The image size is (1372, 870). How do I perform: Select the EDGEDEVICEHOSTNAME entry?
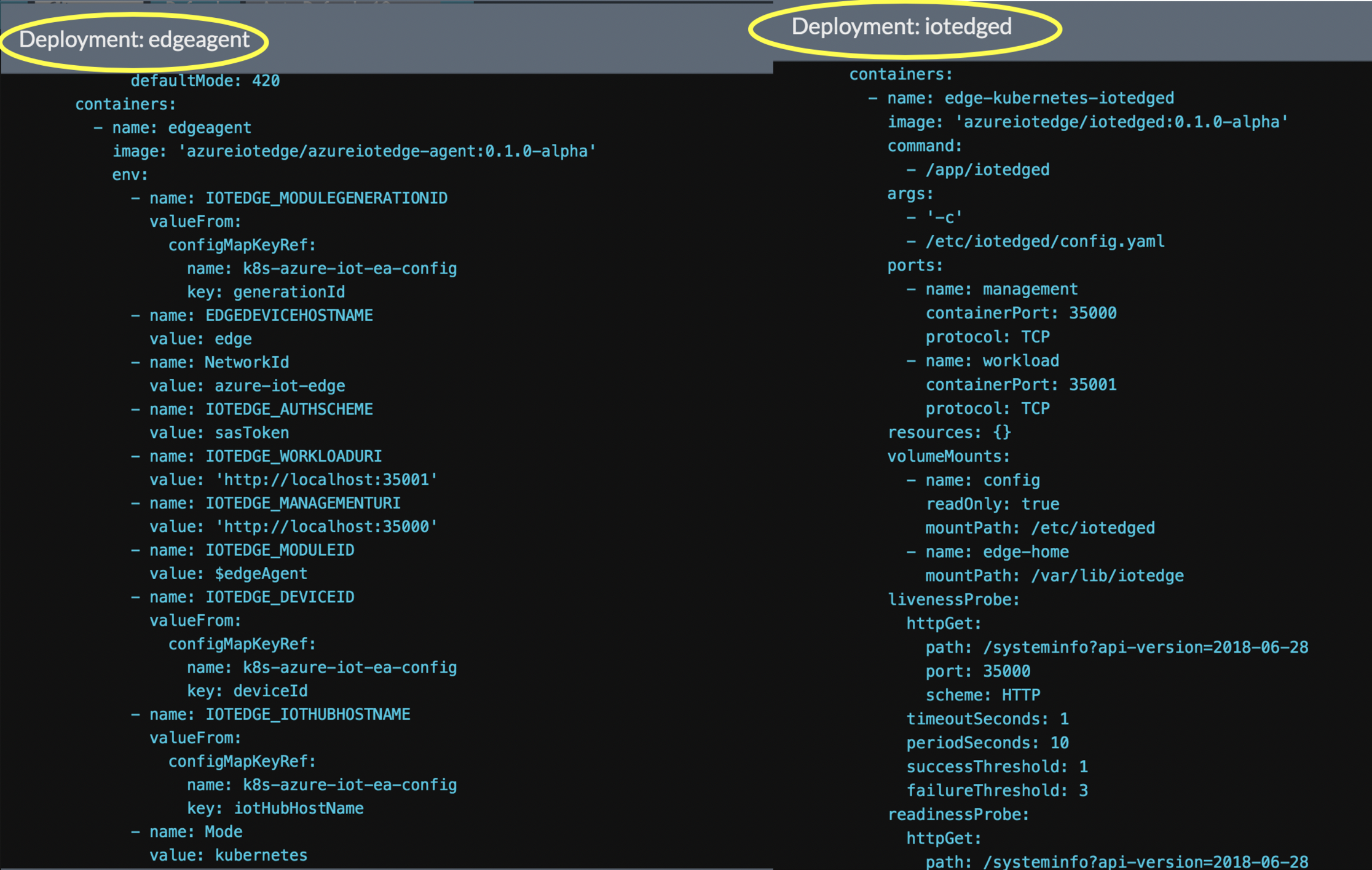(x=289, y=315)
